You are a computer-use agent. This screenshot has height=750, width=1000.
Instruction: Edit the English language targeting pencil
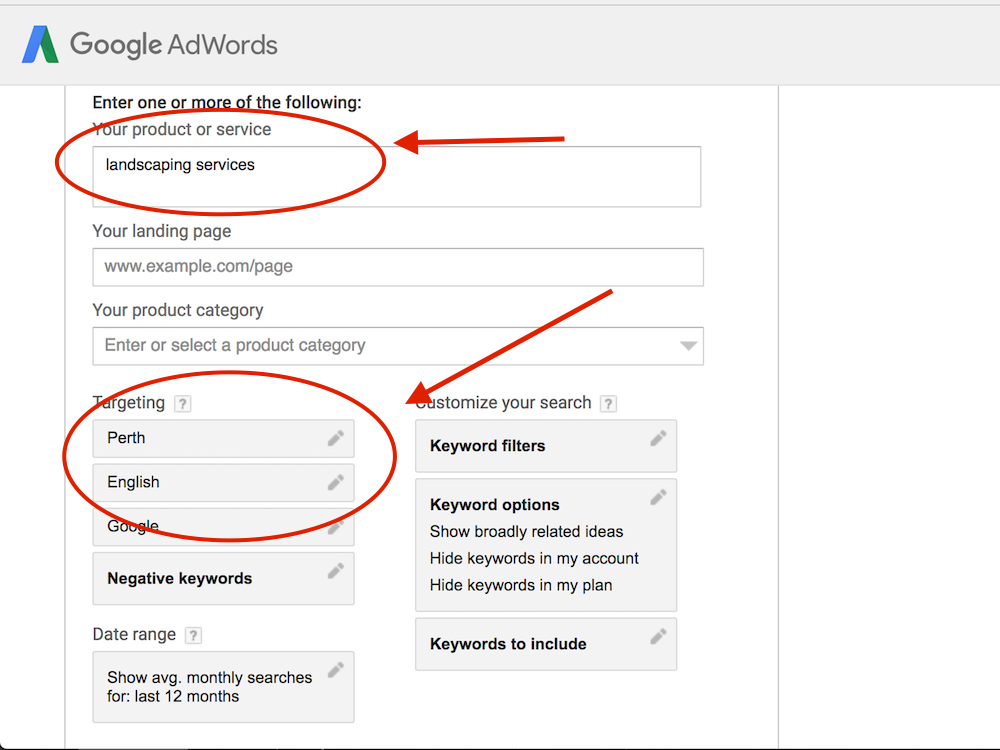point(336,483)
